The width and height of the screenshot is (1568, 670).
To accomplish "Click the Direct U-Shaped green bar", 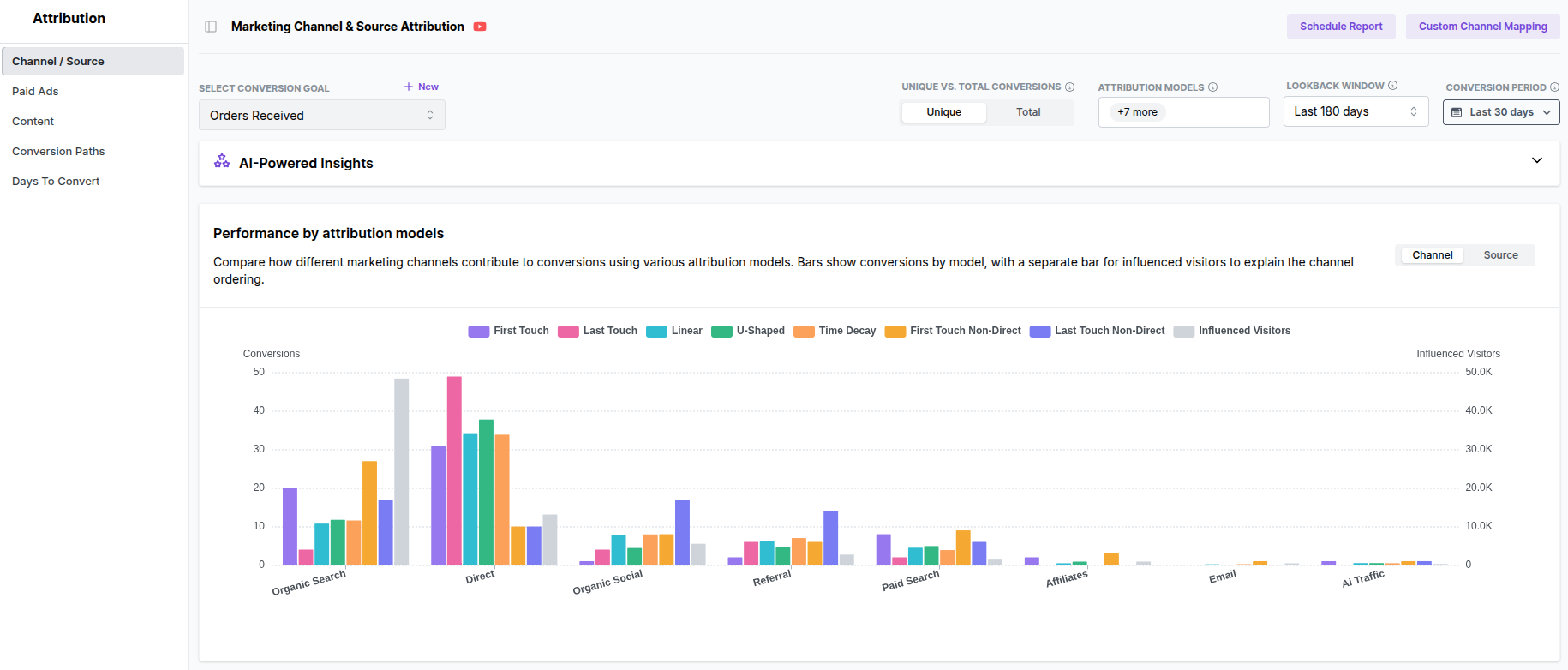I will click(486, 492).
